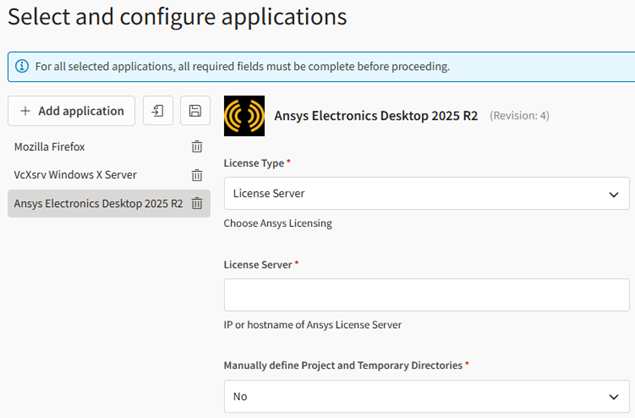Click the License Server text input field
This screenshot has width=635, height=418.
click(427, 294)
